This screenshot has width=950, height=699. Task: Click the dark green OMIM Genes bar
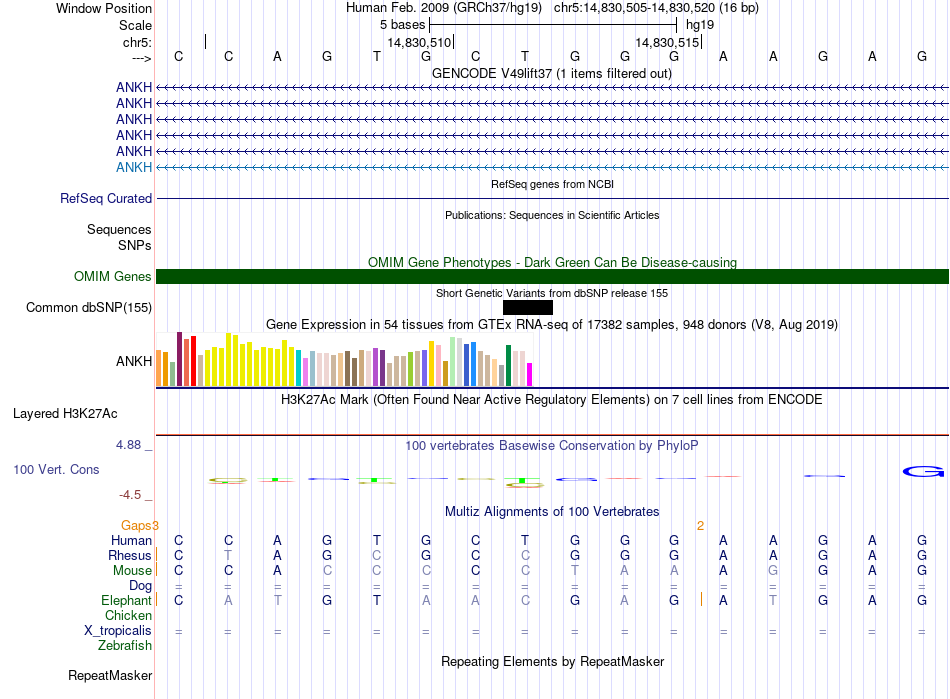(x=552, y=276)
